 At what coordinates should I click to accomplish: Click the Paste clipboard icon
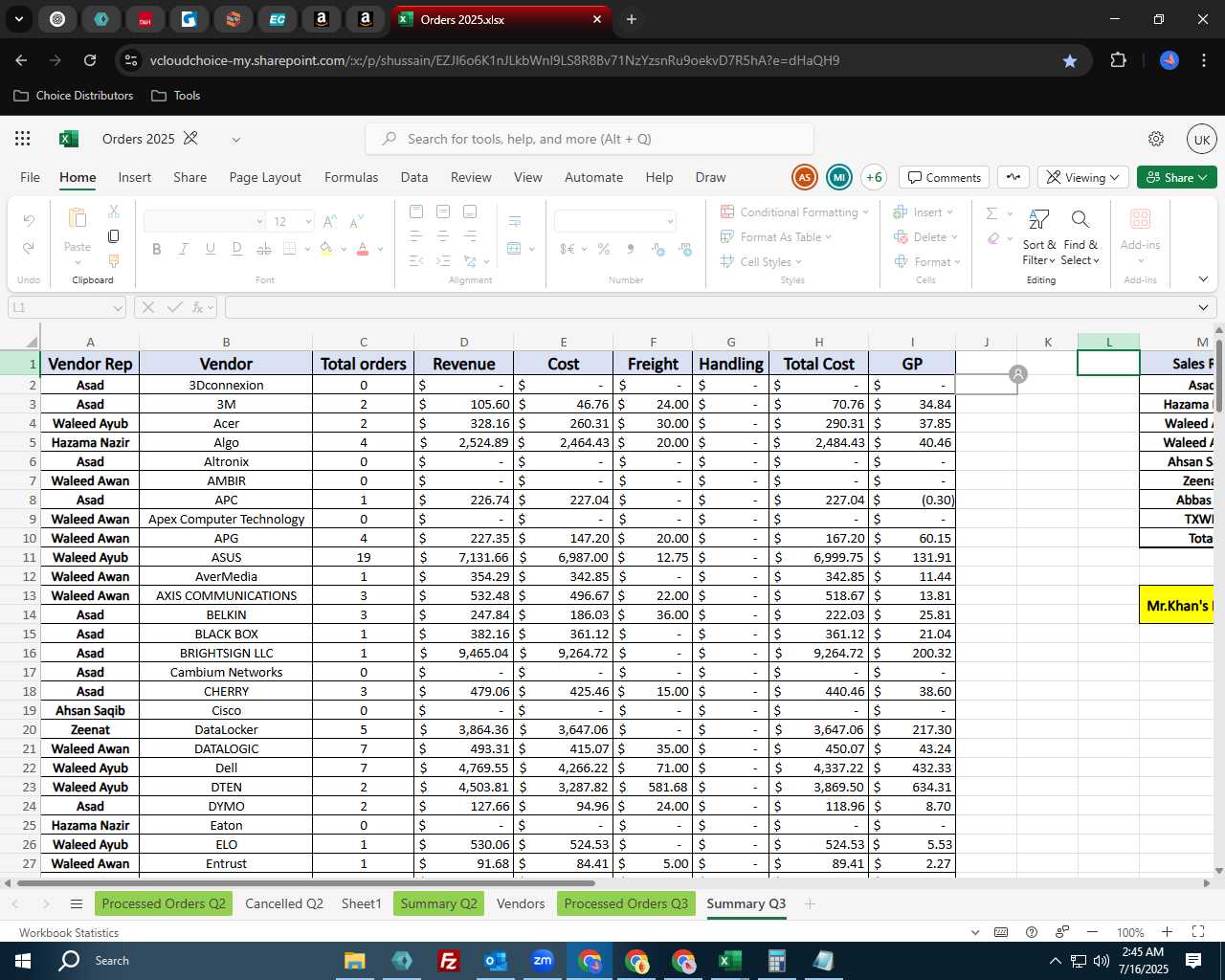(78, 218)
